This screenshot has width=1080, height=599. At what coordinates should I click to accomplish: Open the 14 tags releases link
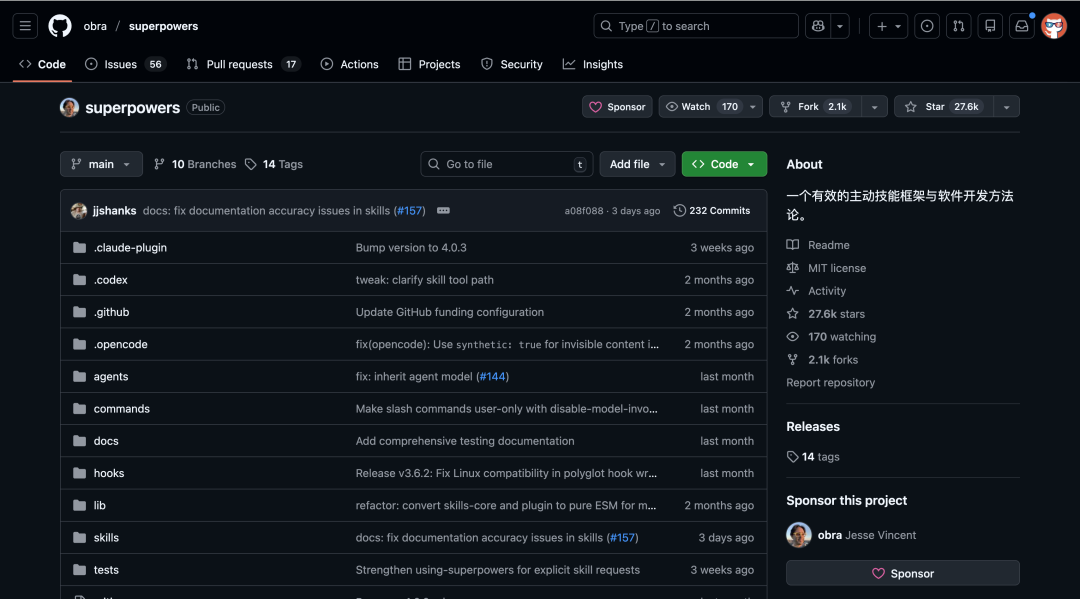point(813,456)
